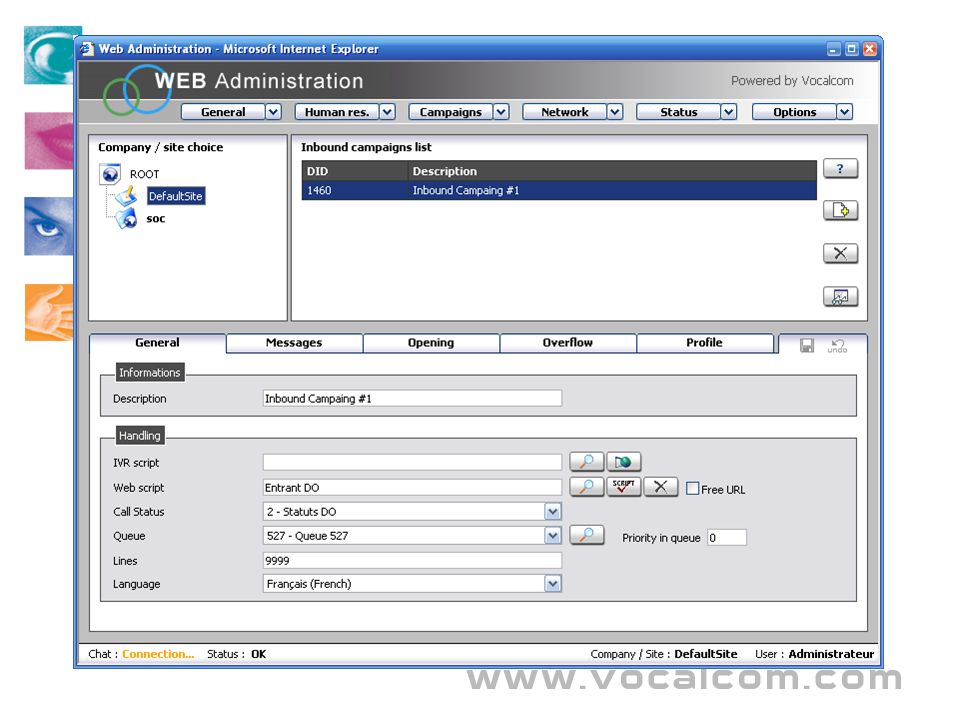Click the Options menu button

coord(794,112)
